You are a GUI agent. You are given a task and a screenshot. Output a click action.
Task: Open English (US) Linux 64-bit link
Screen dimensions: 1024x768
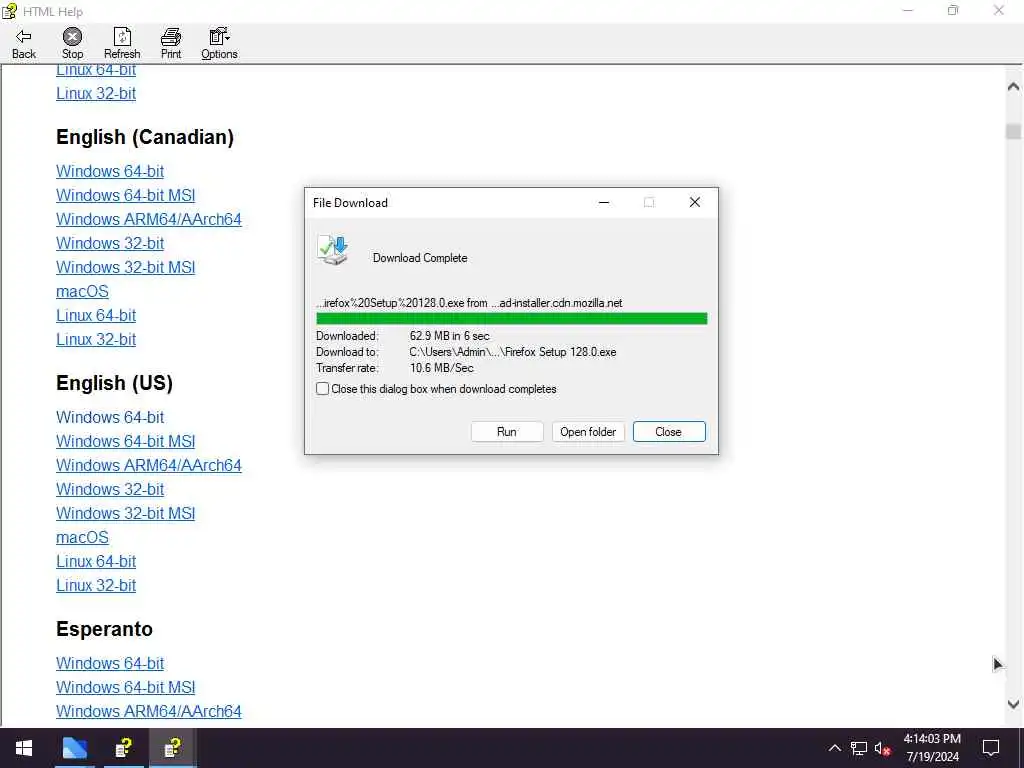[x=96, y=562]
